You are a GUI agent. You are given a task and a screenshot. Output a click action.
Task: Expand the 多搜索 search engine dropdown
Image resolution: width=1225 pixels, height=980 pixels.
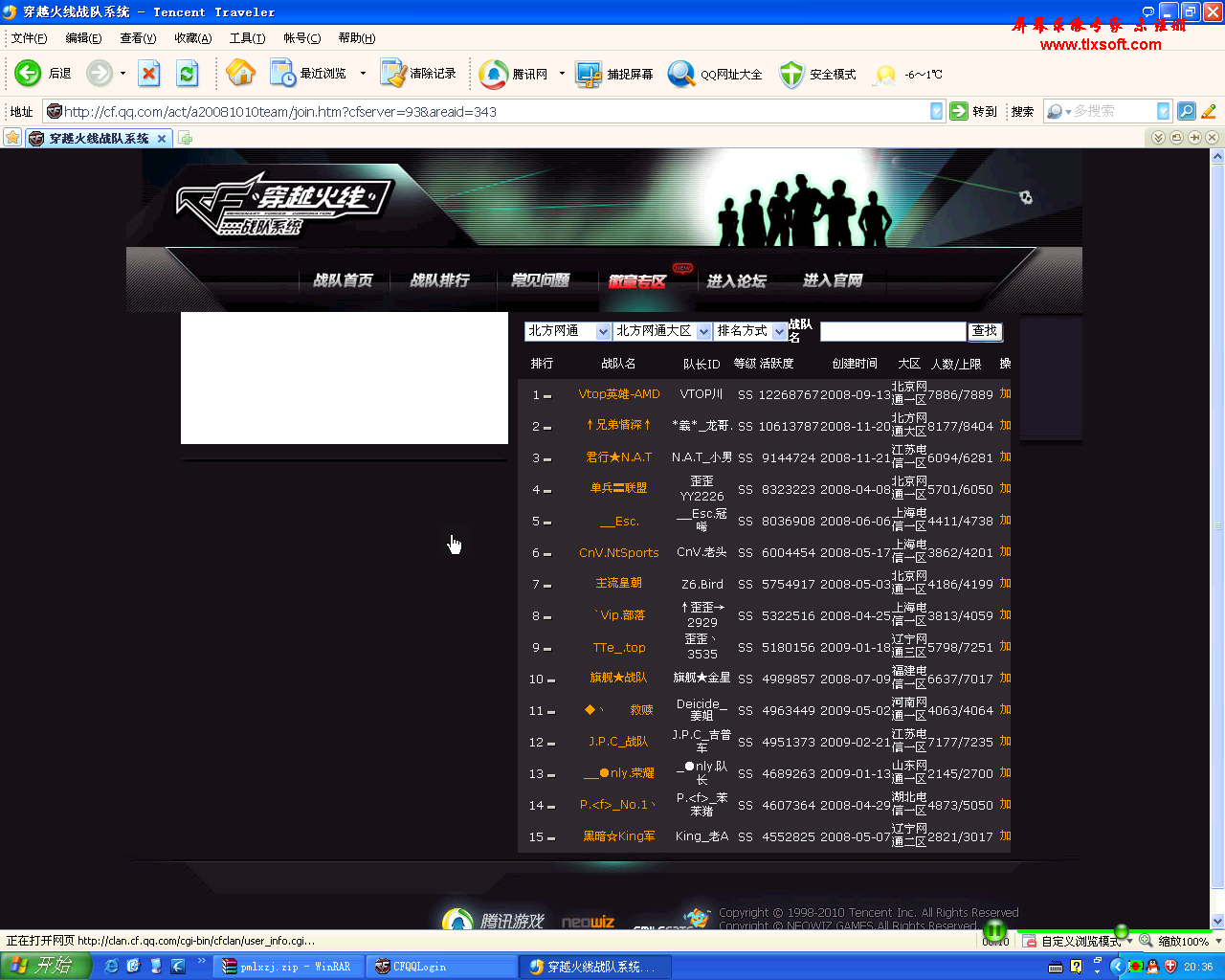coord(1163,112)
